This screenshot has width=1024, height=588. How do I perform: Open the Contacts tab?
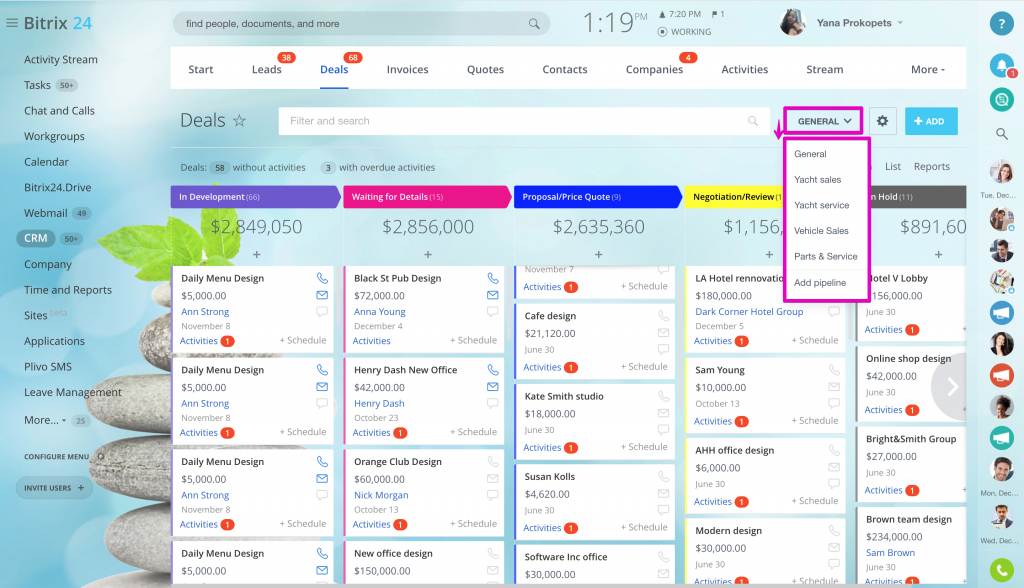565,69
